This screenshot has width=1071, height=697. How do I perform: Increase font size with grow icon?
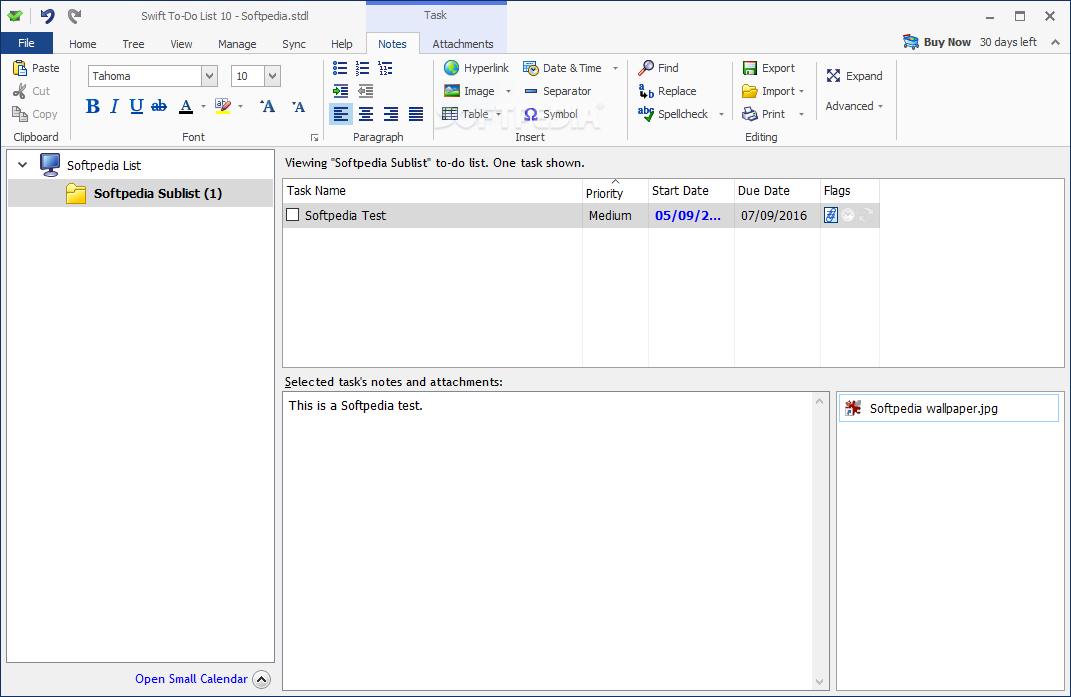268,106
